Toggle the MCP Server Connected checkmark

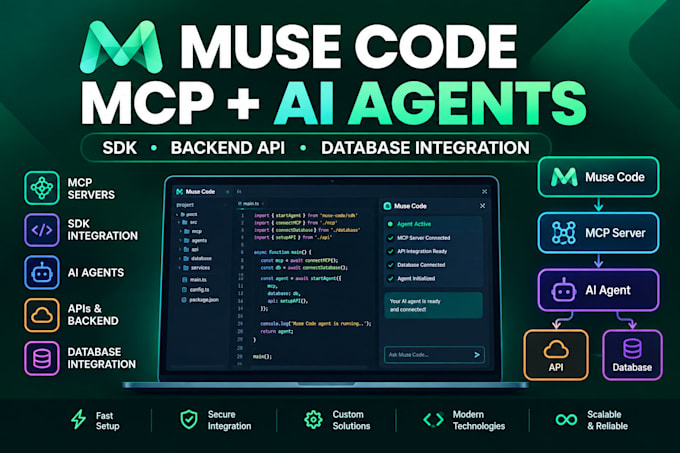pyautogui.click(x=390, y=238)
